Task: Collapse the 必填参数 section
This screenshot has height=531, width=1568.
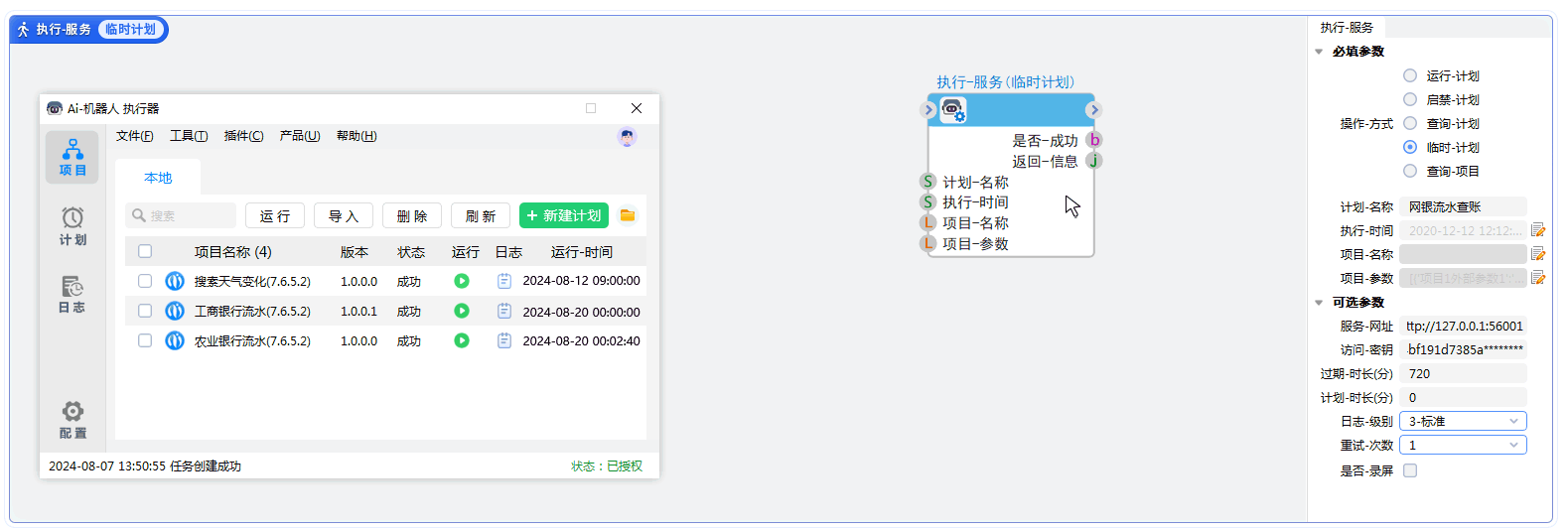Action: coord(1319,52)
